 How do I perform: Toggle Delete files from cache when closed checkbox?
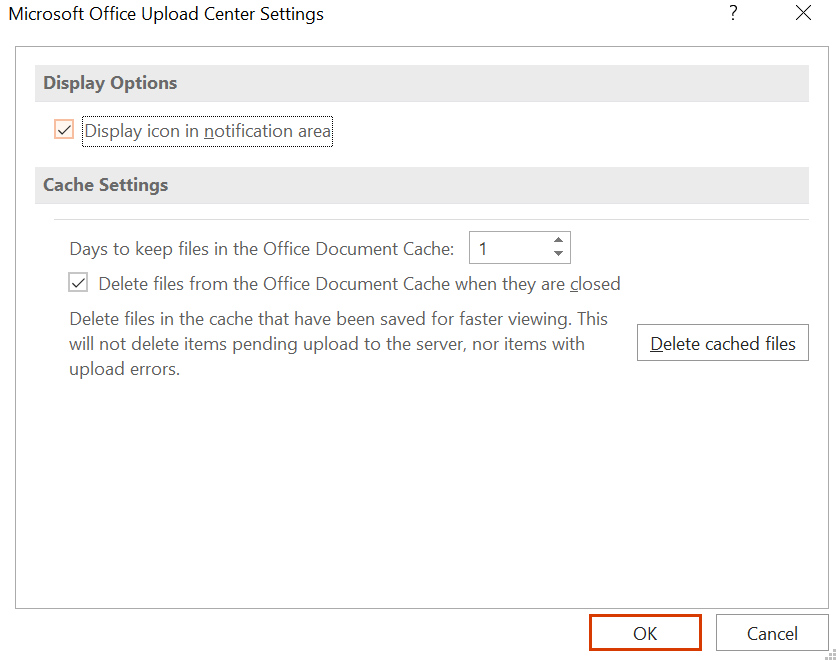click(78, 283)
